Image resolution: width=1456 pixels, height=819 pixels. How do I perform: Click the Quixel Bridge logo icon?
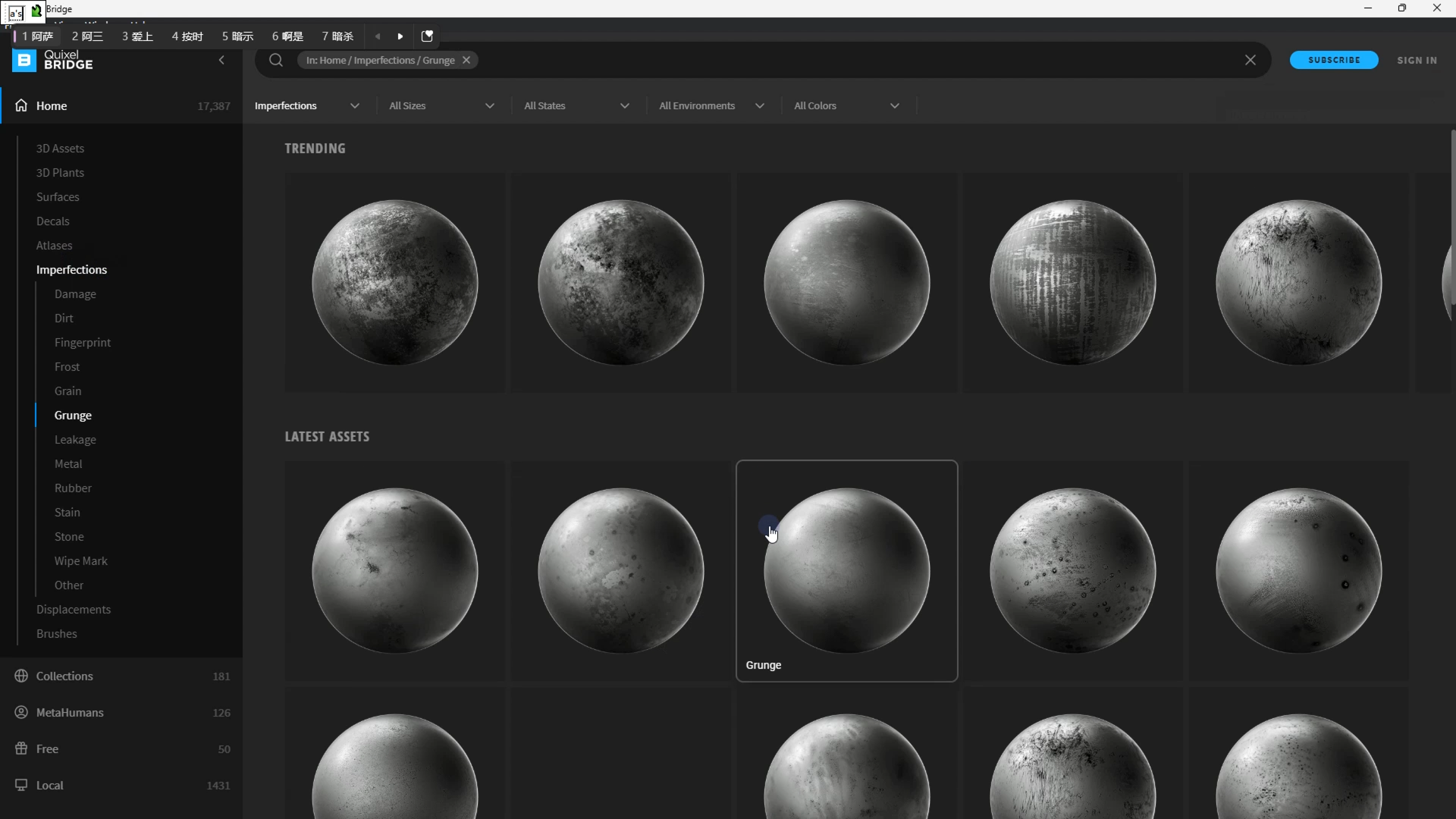tap(24, 60)
